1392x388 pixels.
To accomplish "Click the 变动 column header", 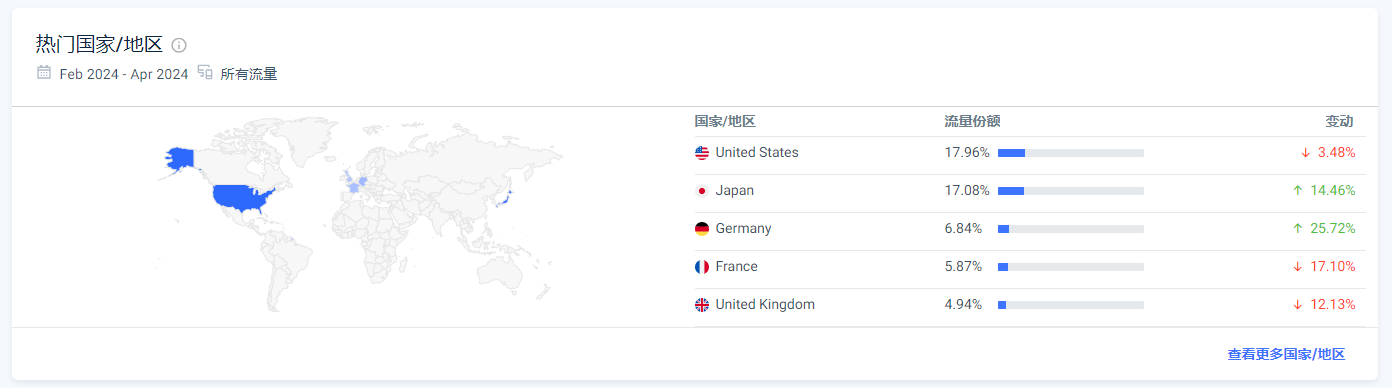I will tap(1339, 121).
